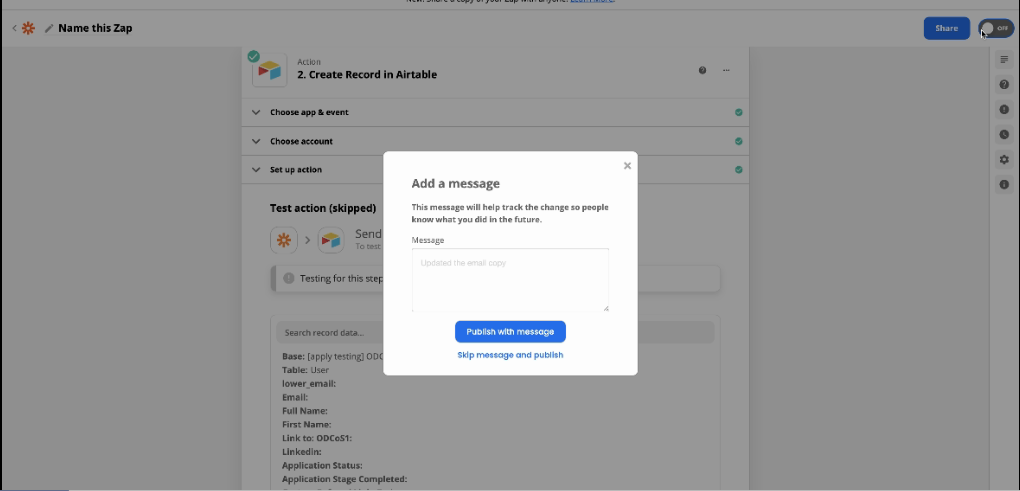Open the info icon in right sidebar
This screenshot has height=491, width=1020.
(1004, 185)
